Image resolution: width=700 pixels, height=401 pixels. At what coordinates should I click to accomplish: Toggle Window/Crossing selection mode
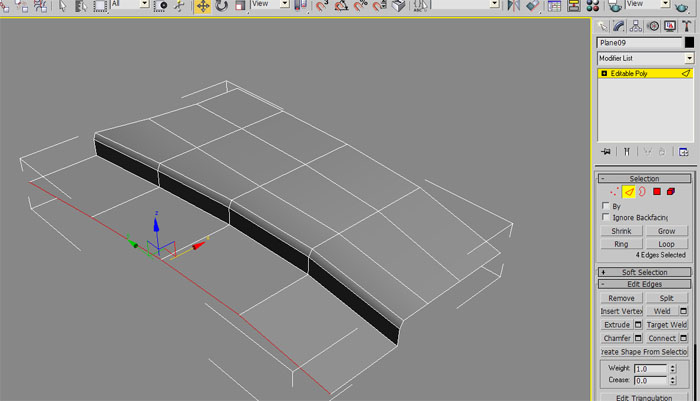(161, 6)
